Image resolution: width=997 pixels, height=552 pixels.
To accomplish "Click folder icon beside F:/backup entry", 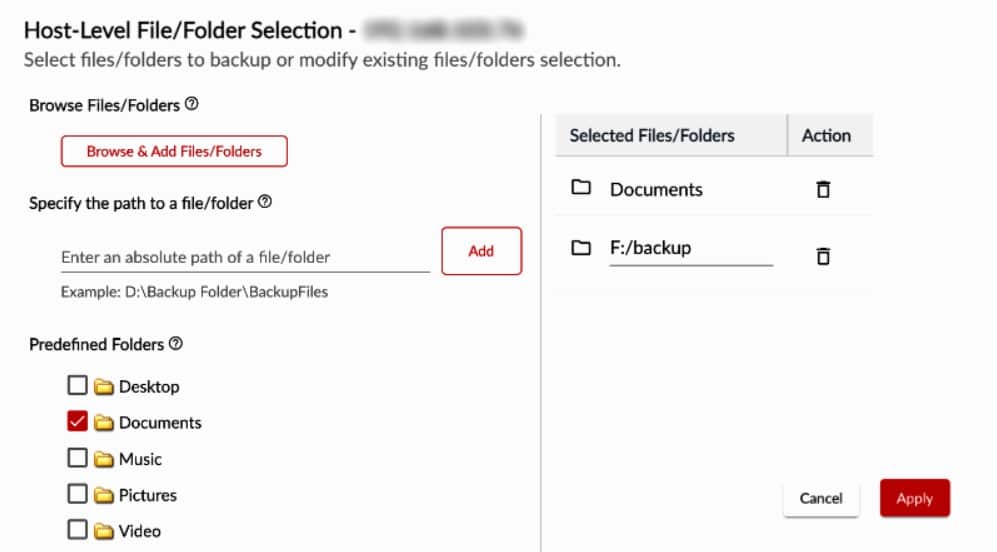I will 581,247.
